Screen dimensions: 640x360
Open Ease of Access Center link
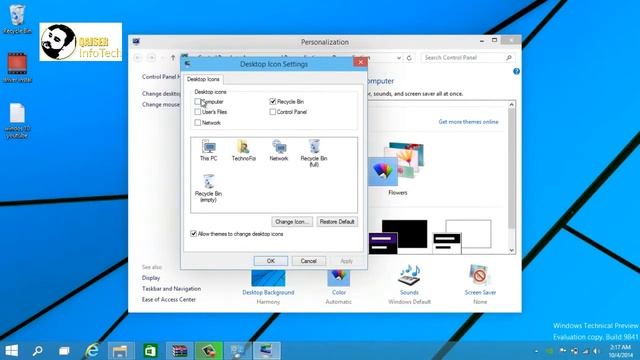tap(169, 300)
